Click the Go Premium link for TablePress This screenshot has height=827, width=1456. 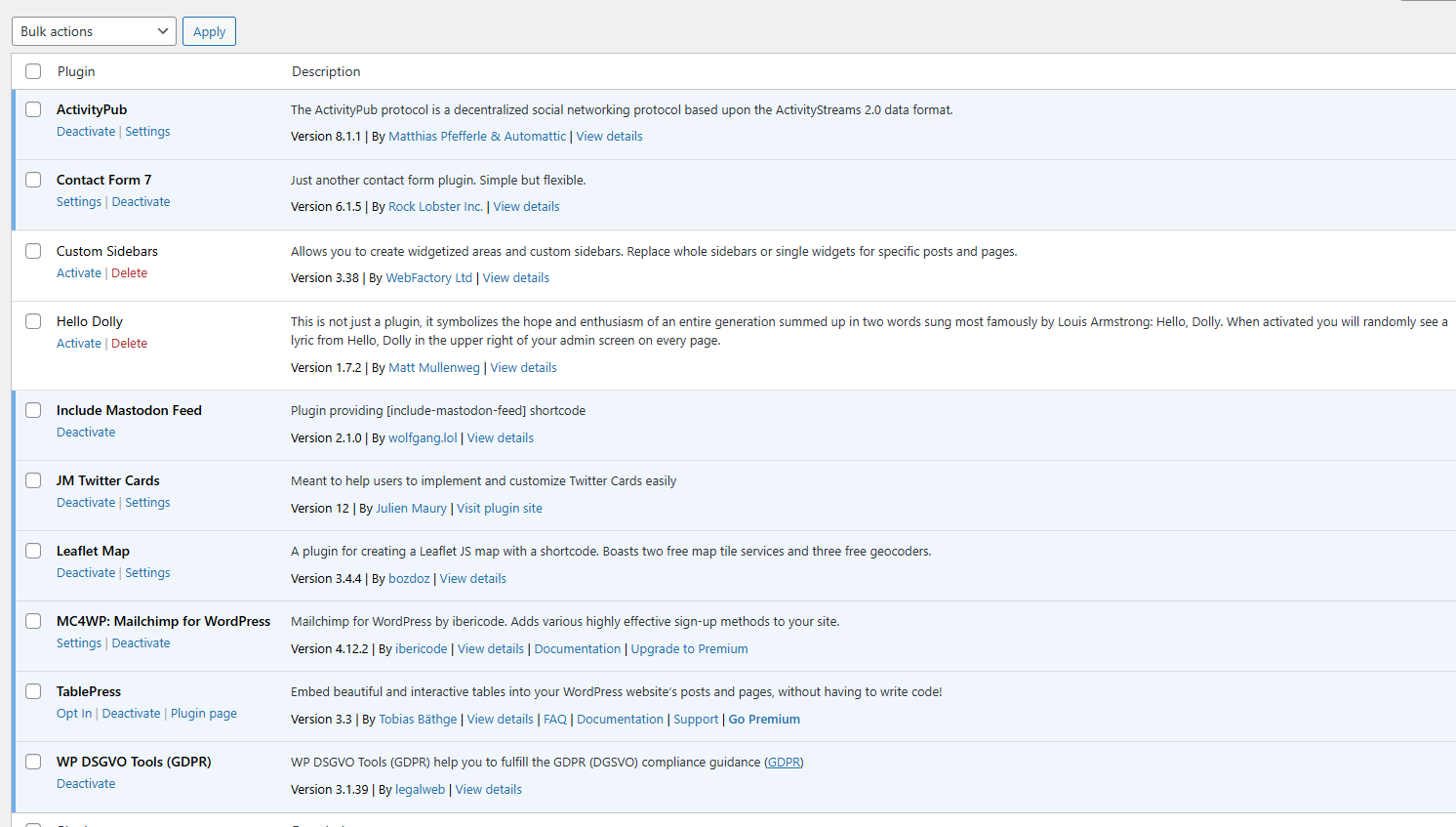[x=764, y=720]
